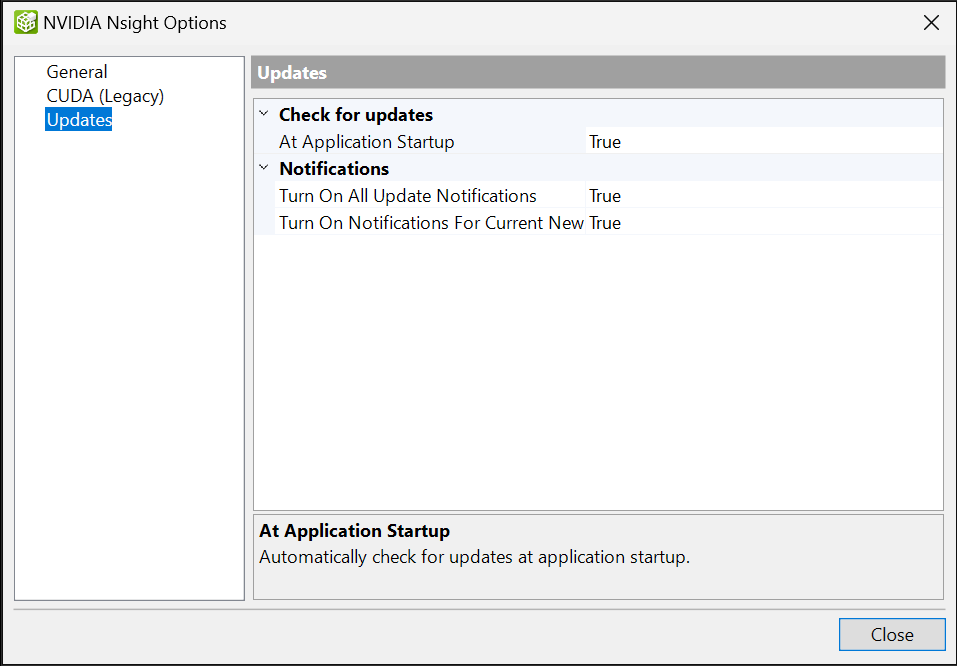Image resolution: width=957 pixels, height=666 pixels.
Task: Select Turn On Notifications For Current New row
Action: (x=431, y=222)
